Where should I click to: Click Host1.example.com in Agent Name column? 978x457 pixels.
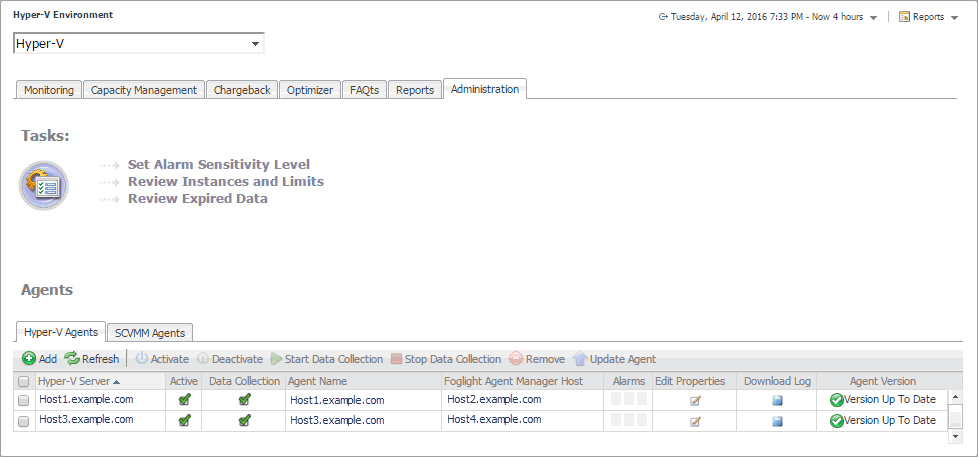tap(337, 400)
